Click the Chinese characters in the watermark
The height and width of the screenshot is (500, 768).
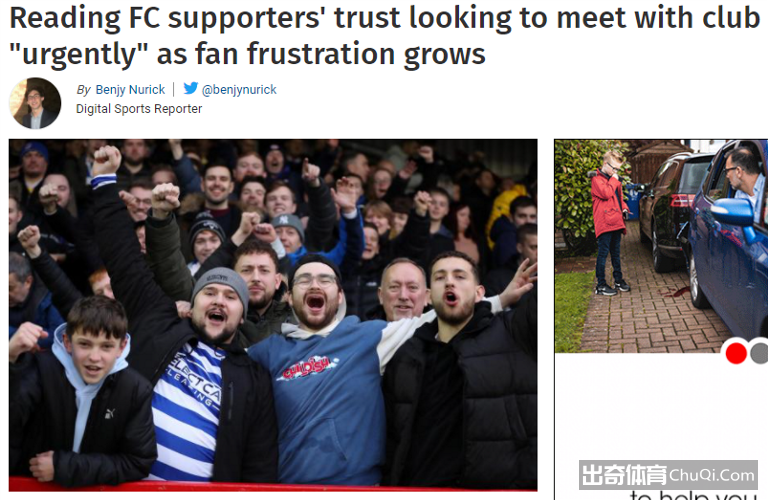click(624, 475)
